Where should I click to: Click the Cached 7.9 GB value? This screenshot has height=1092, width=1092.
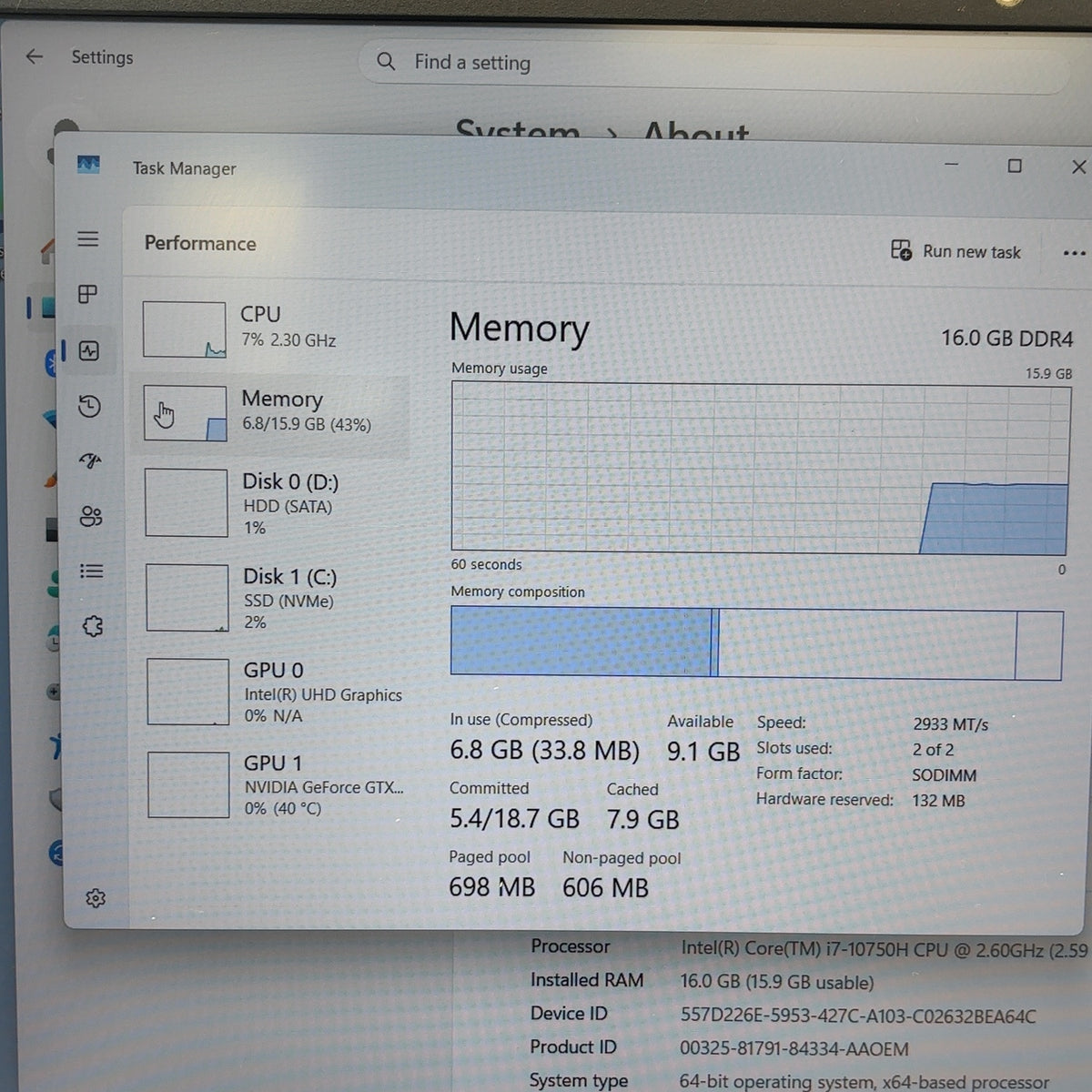coord(642,820)
